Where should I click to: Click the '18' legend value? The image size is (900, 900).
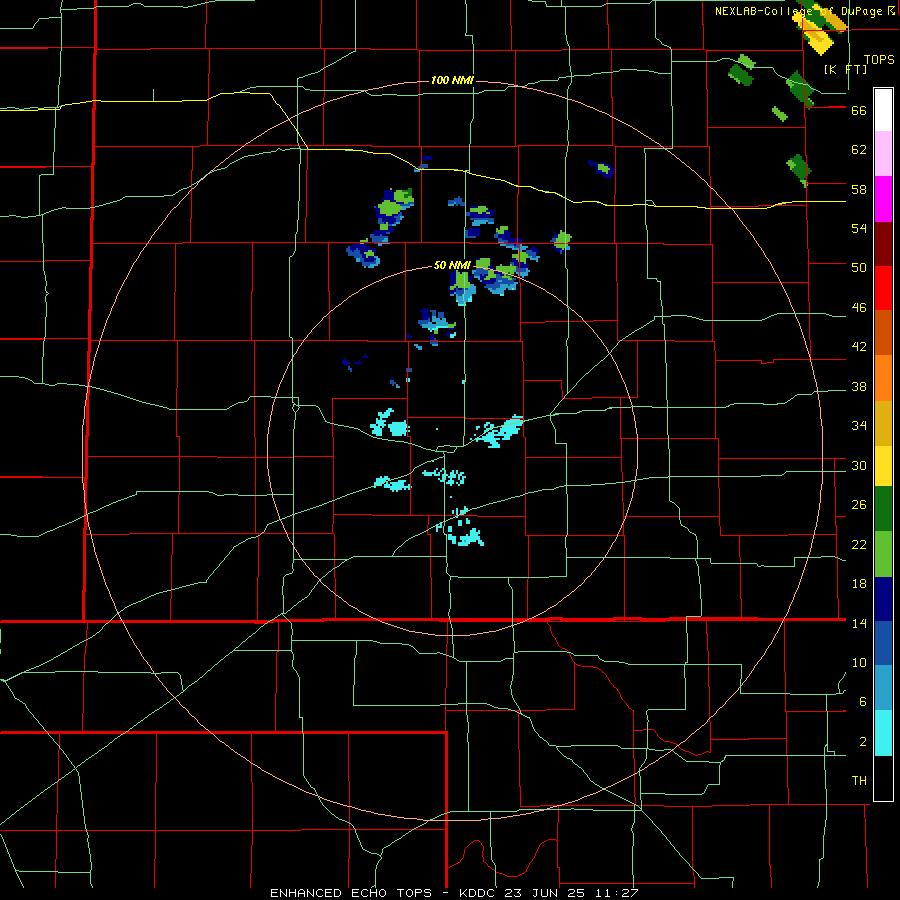click(859, 584)
